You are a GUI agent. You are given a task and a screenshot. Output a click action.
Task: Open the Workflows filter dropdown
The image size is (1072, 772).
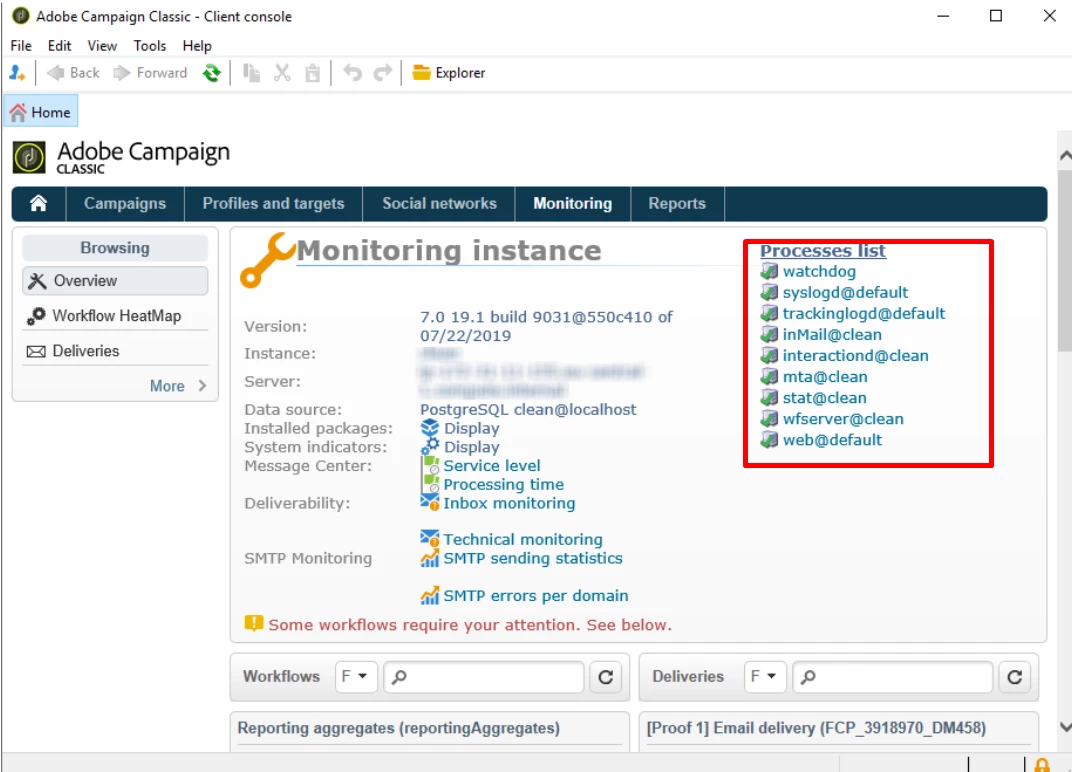coord(356,676)
